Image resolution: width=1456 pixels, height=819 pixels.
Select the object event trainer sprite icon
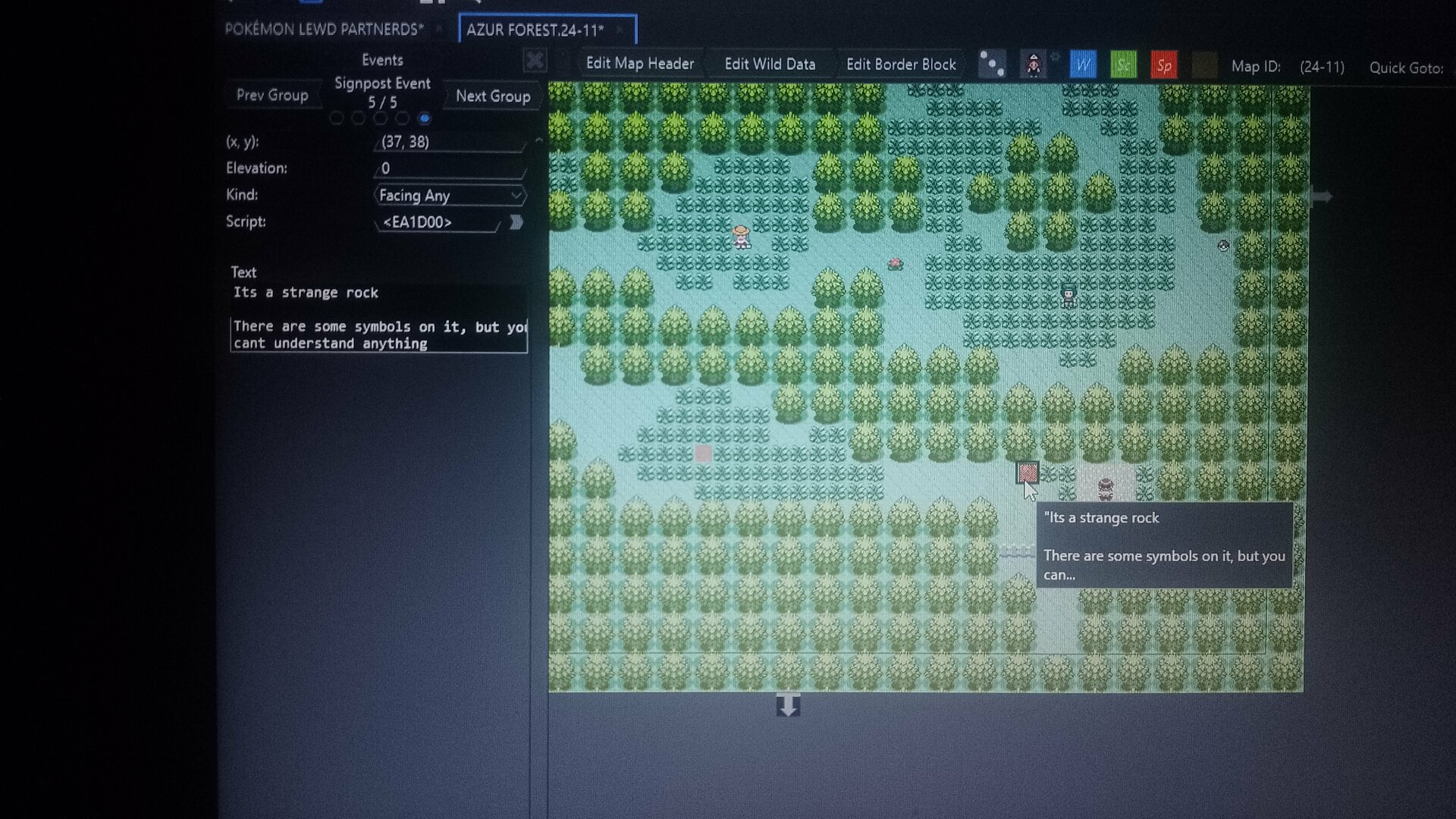pos(1033,65)
